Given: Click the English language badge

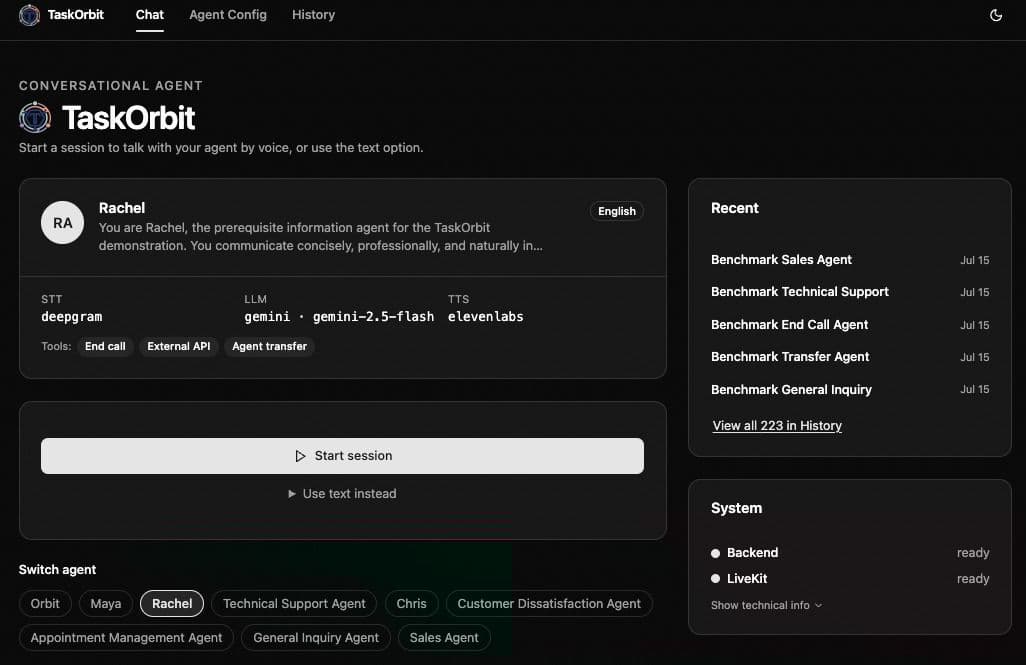Looking at the screenshot, I should (616, 211).
